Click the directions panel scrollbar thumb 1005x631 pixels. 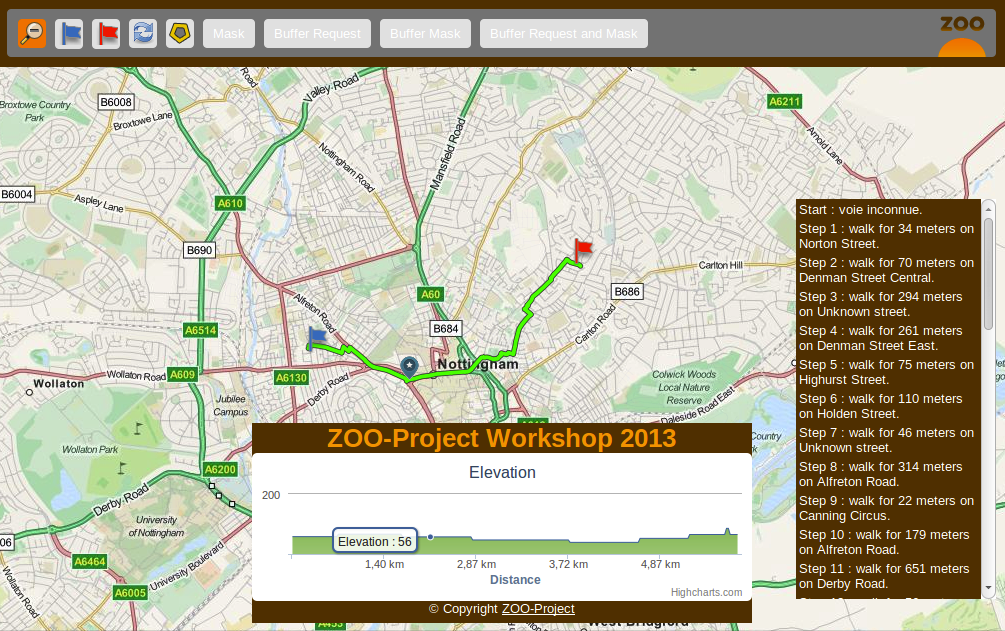(988, 272)
